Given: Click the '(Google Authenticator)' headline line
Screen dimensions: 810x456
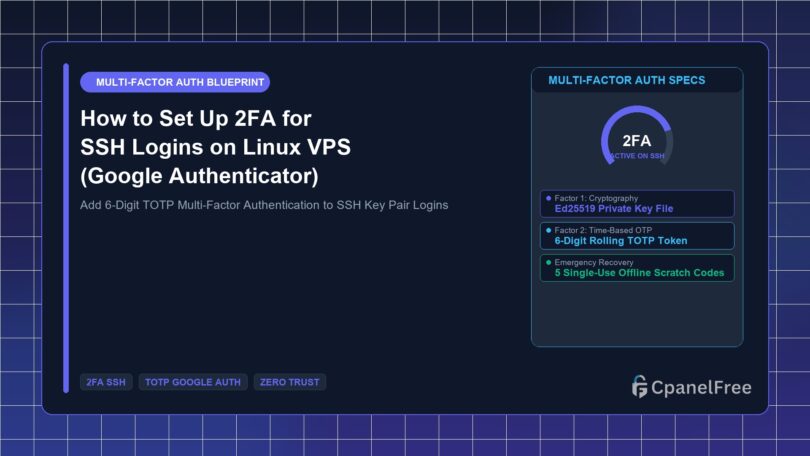Looking at the screenshot, I should click(199, 176).
